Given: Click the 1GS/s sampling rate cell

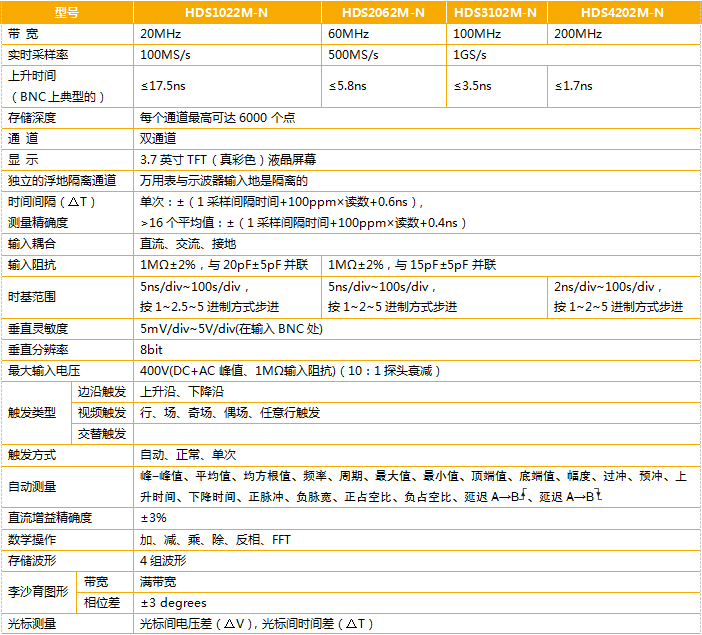Looking at the screenshot, I should pos(472,55).
